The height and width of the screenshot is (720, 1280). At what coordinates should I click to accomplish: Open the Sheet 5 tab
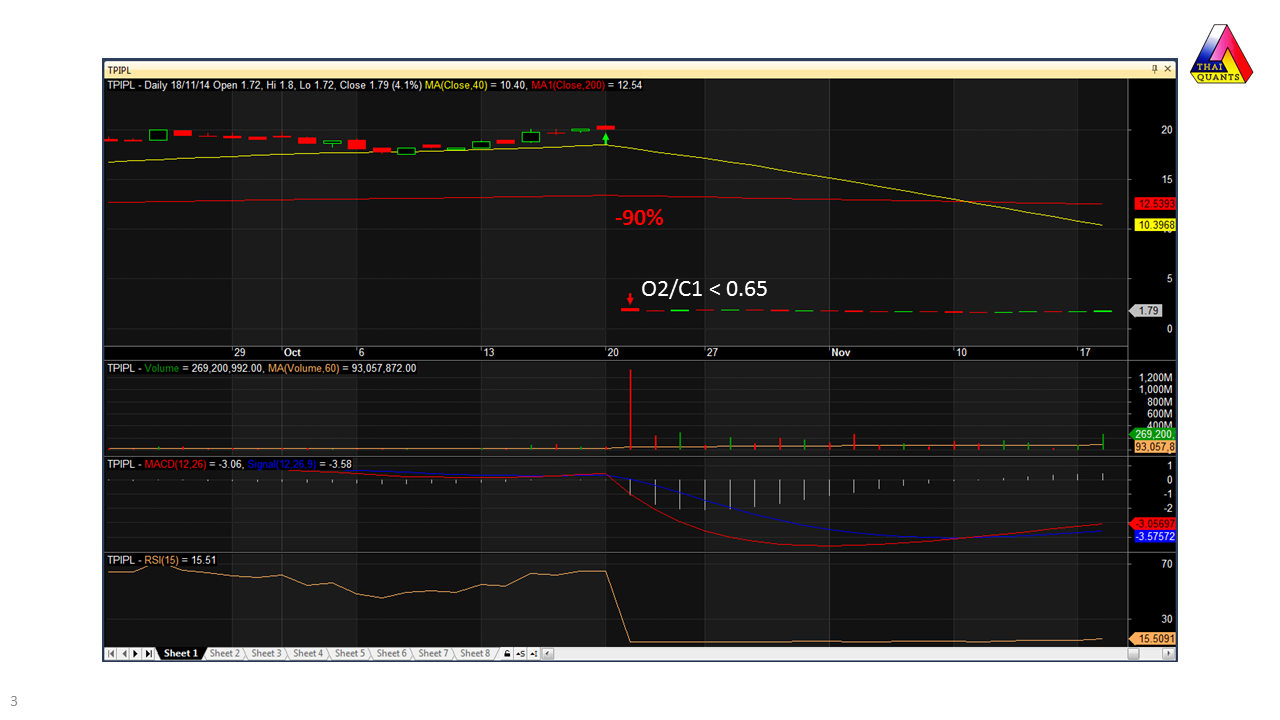[x=349, y=653]
